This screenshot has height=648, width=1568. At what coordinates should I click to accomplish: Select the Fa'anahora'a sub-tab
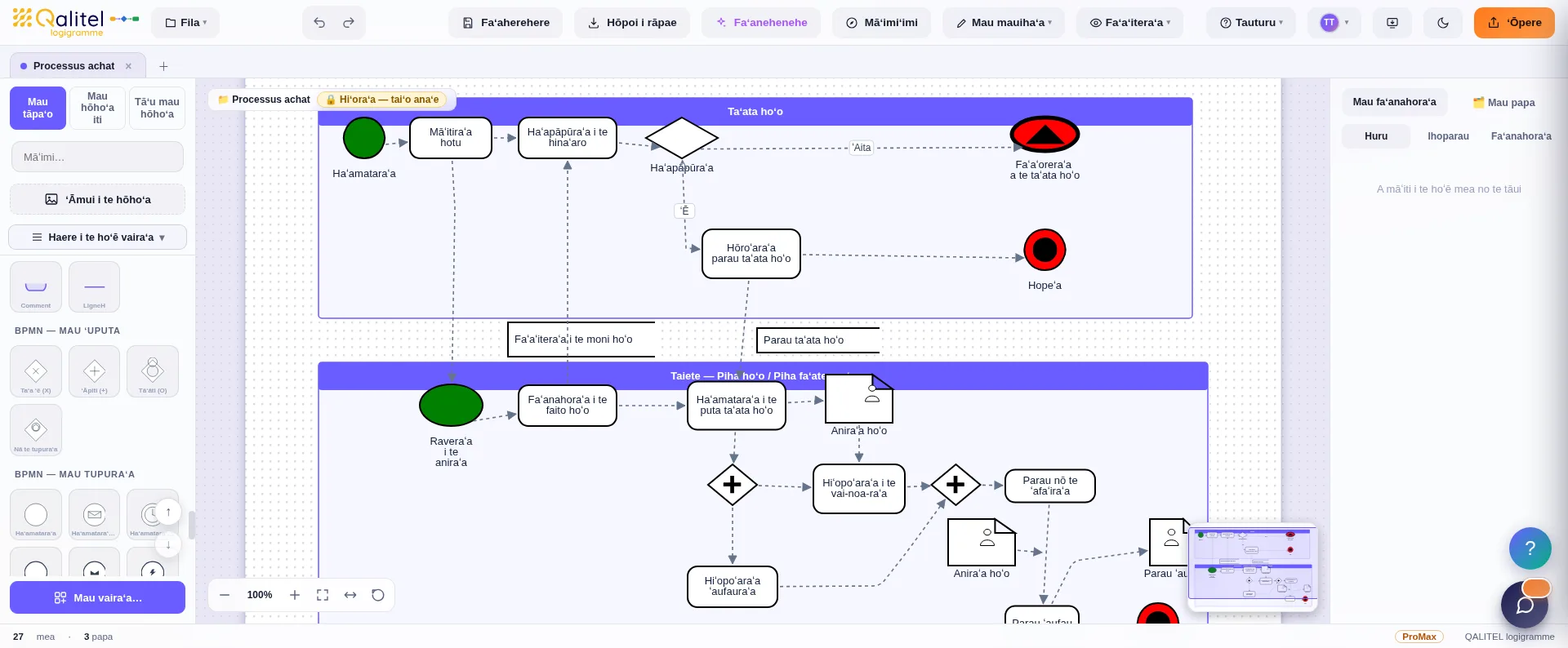1521,136
